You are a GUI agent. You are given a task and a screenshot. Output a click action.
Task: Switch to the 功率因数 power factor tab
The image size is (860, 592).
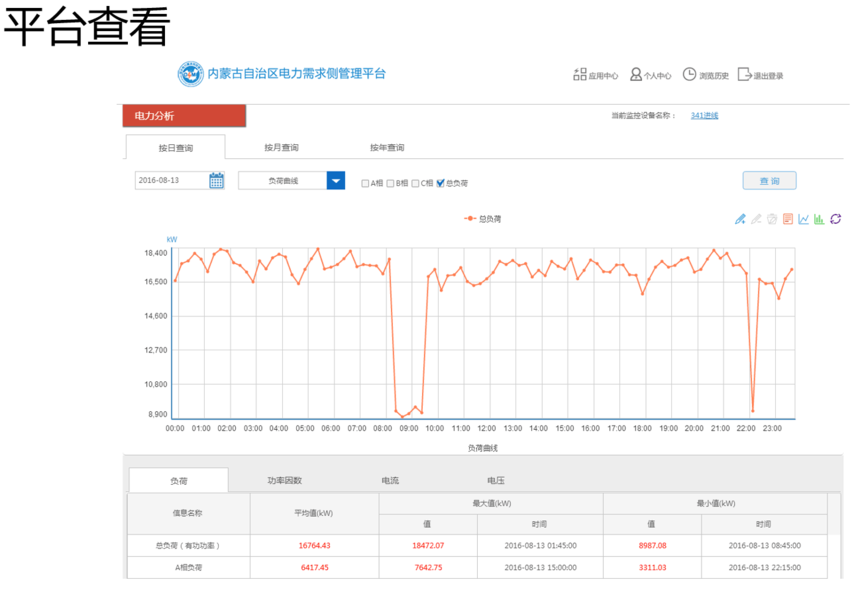coord(285,480)
